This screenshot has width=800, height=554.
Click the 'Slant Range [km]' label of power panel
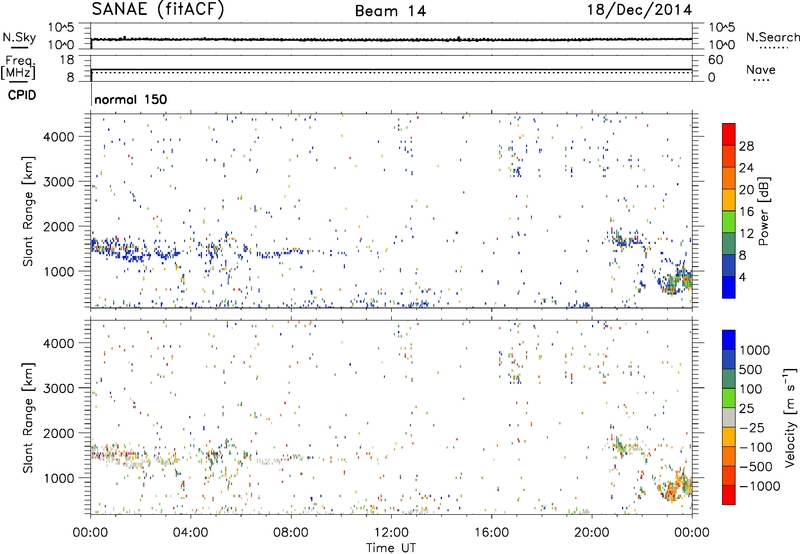(x=28, y=211)
